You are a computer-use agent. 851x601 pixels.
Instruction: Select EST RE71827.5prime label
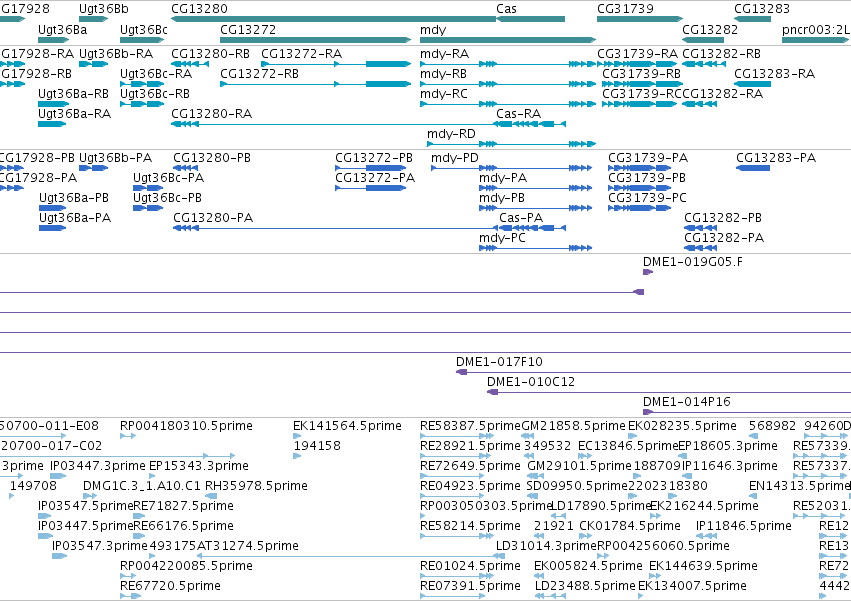[x=183, y=506]
